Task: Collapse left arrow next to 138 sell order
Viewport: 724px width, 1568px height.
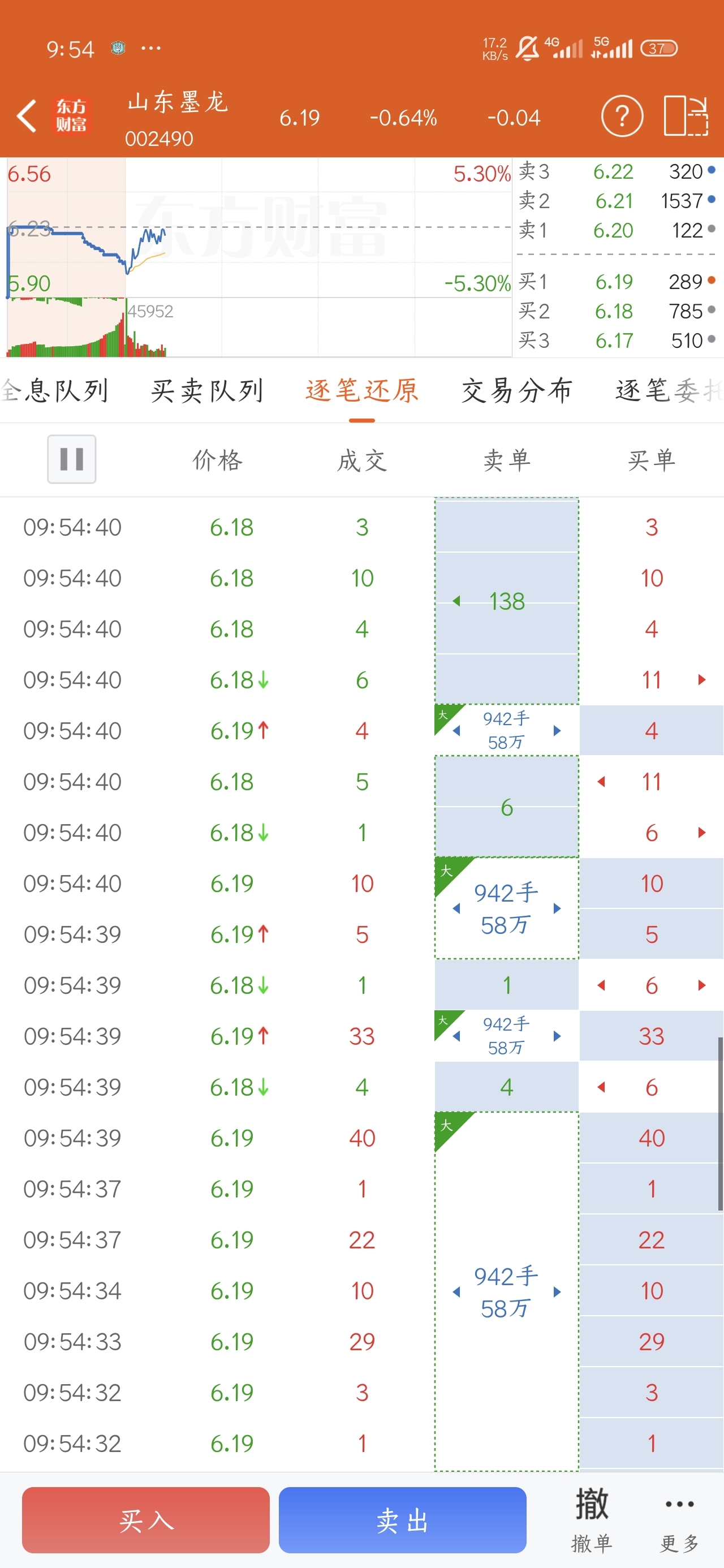Action: (x=456, y=601)
